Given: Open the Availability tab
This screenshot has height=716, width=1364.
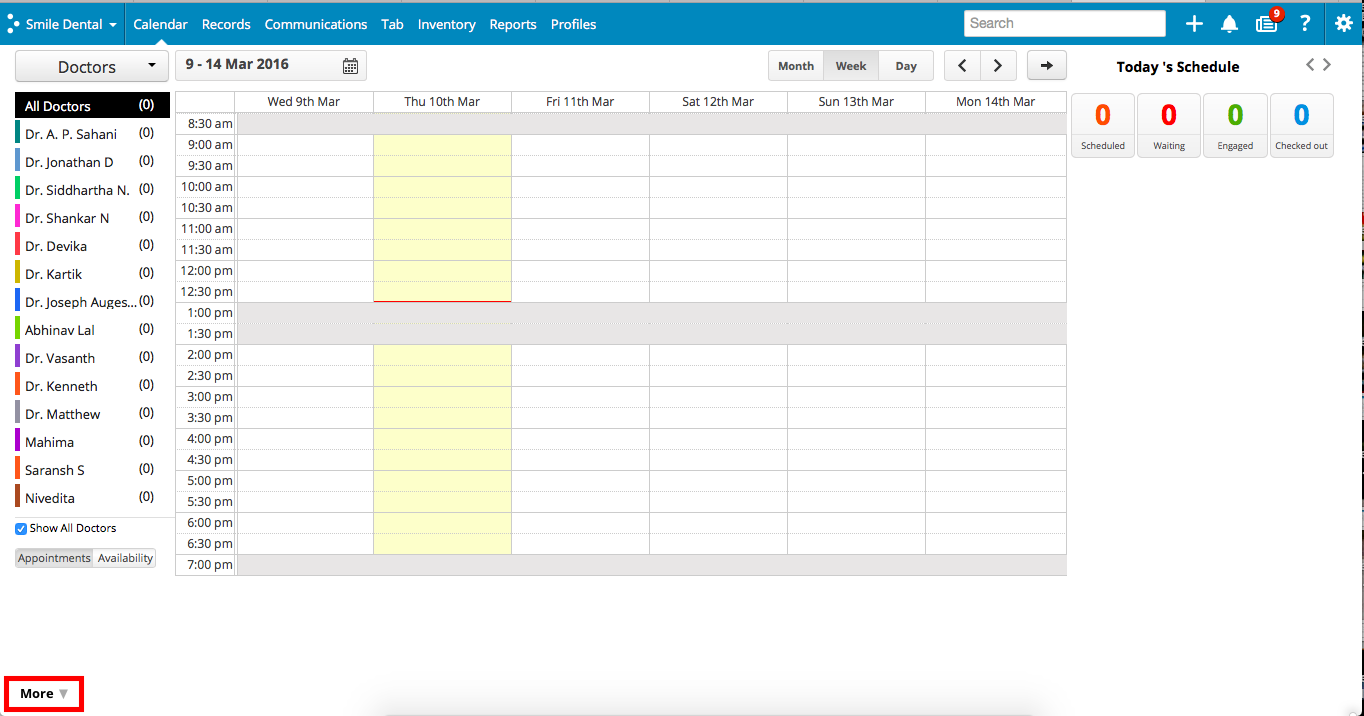Looking at the screenshot, I should click(x=124, y=557).
